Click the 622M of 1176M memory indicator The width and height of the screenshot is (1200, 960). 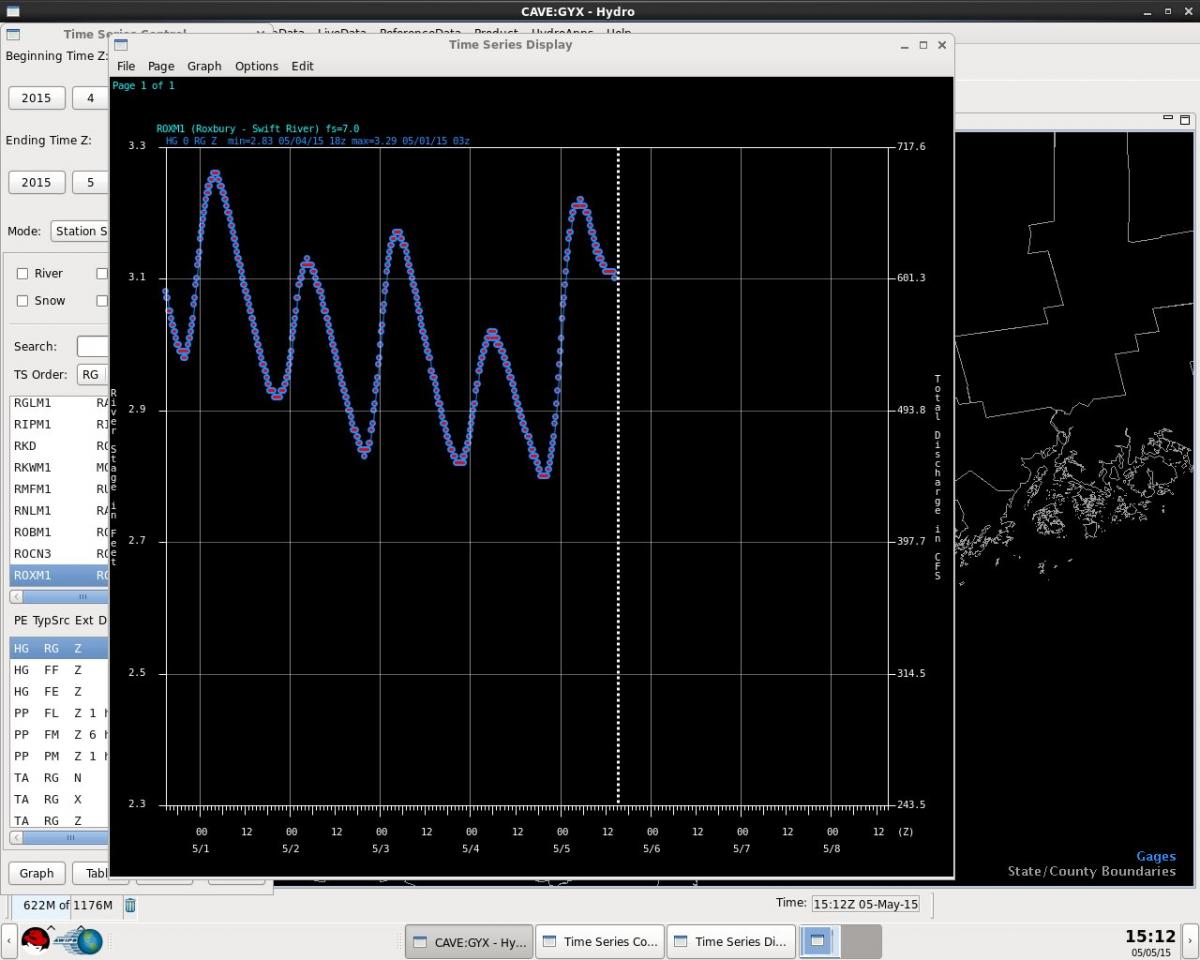(x=68, y=905)
